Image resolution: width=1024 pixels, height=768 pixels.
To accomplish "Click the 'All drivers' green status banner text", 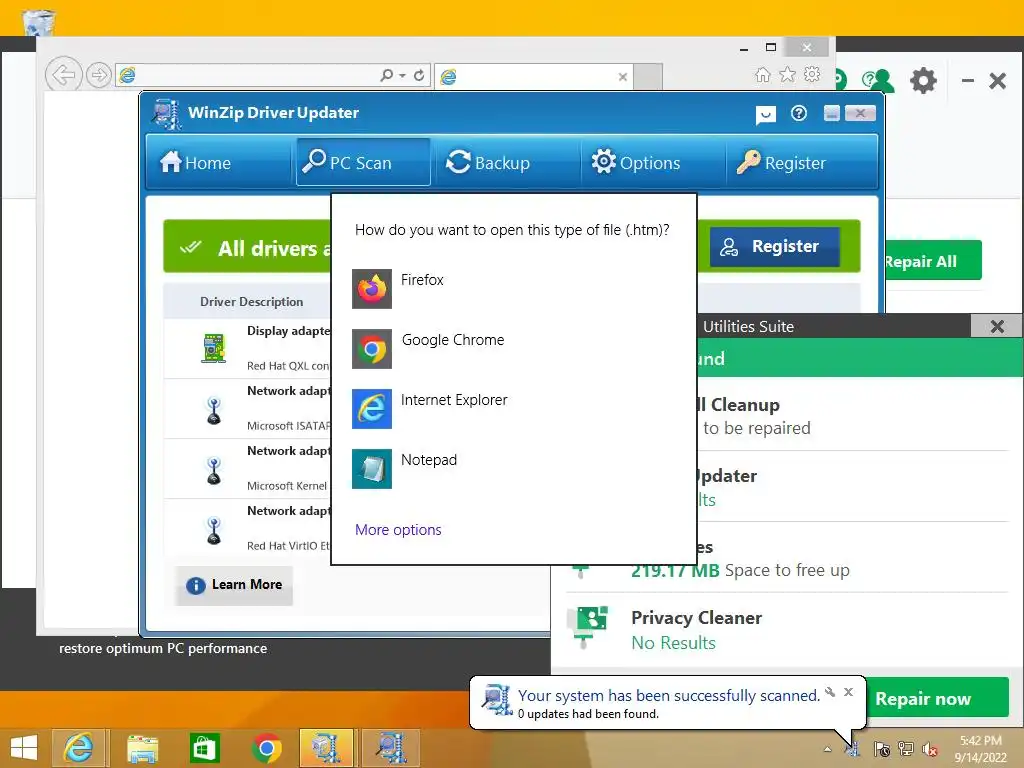I will 275,249.
